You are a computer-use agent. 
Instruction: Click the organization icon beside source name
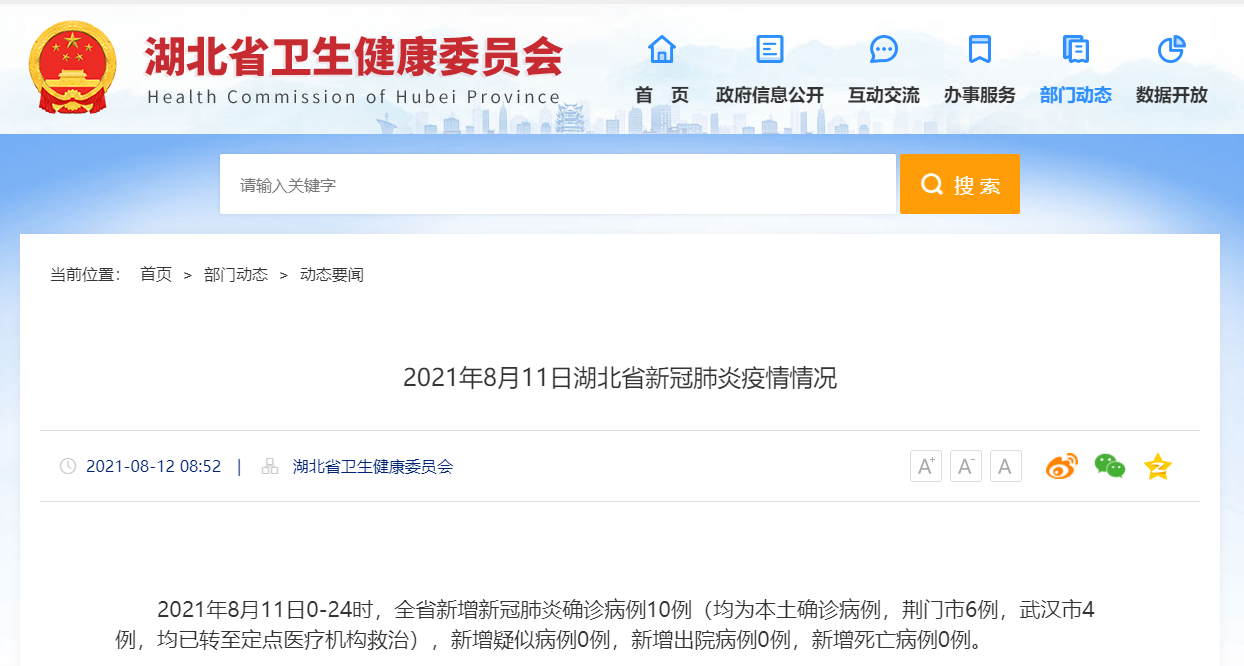pos(270,466)
